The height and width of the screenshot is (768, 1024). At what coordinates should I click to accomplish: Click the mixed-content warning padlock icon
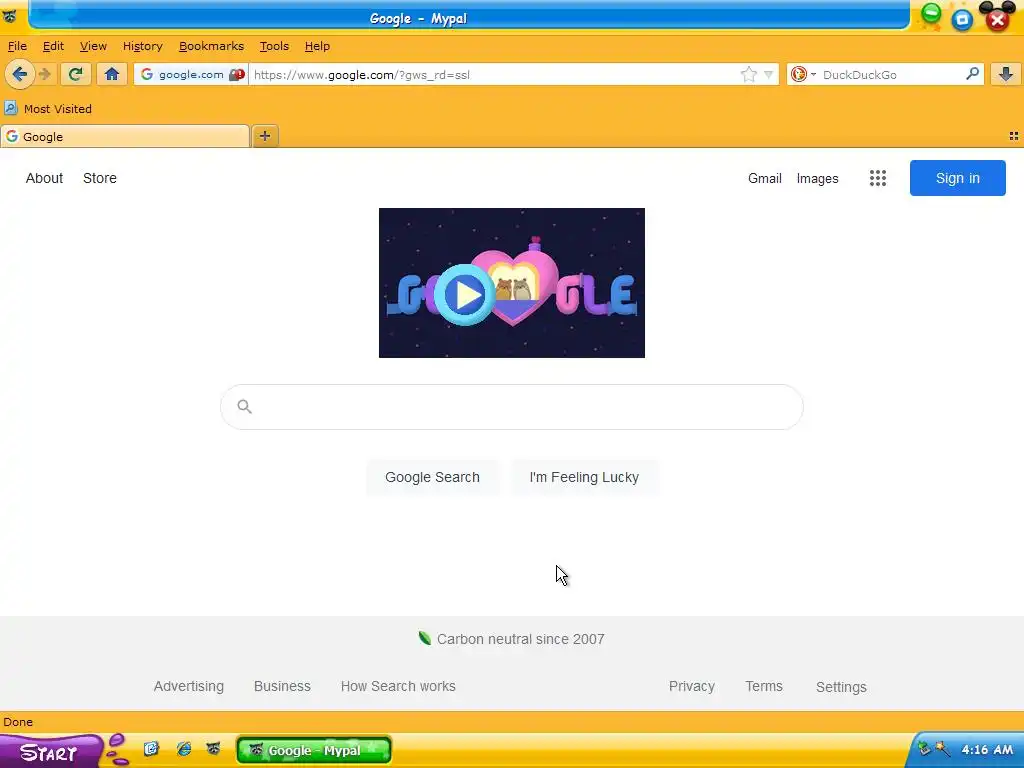(237, 74)
